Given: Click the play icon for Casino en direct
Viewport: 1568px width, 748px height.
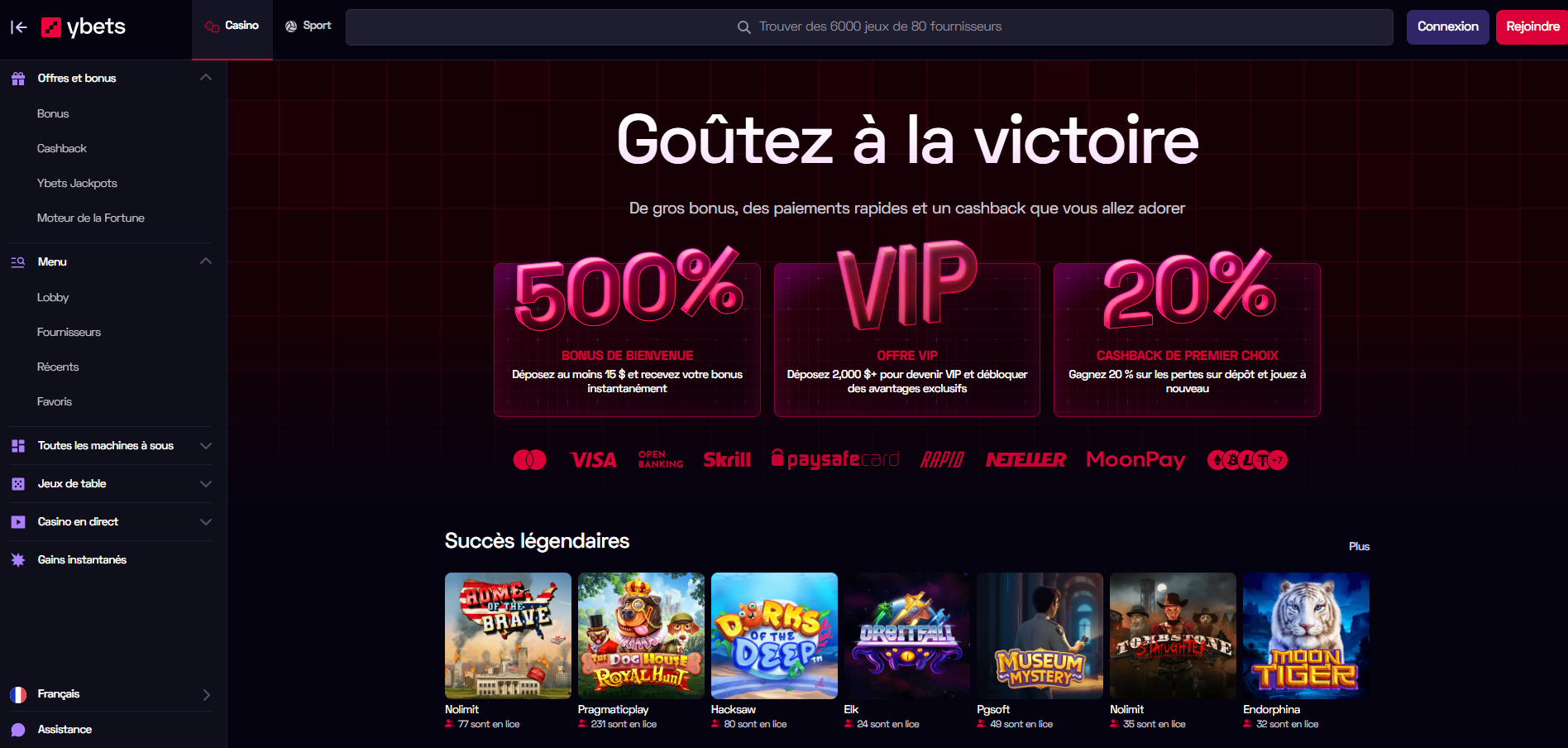Looking at the screenshot, I should pyautogui.click(x=18, y=522).
